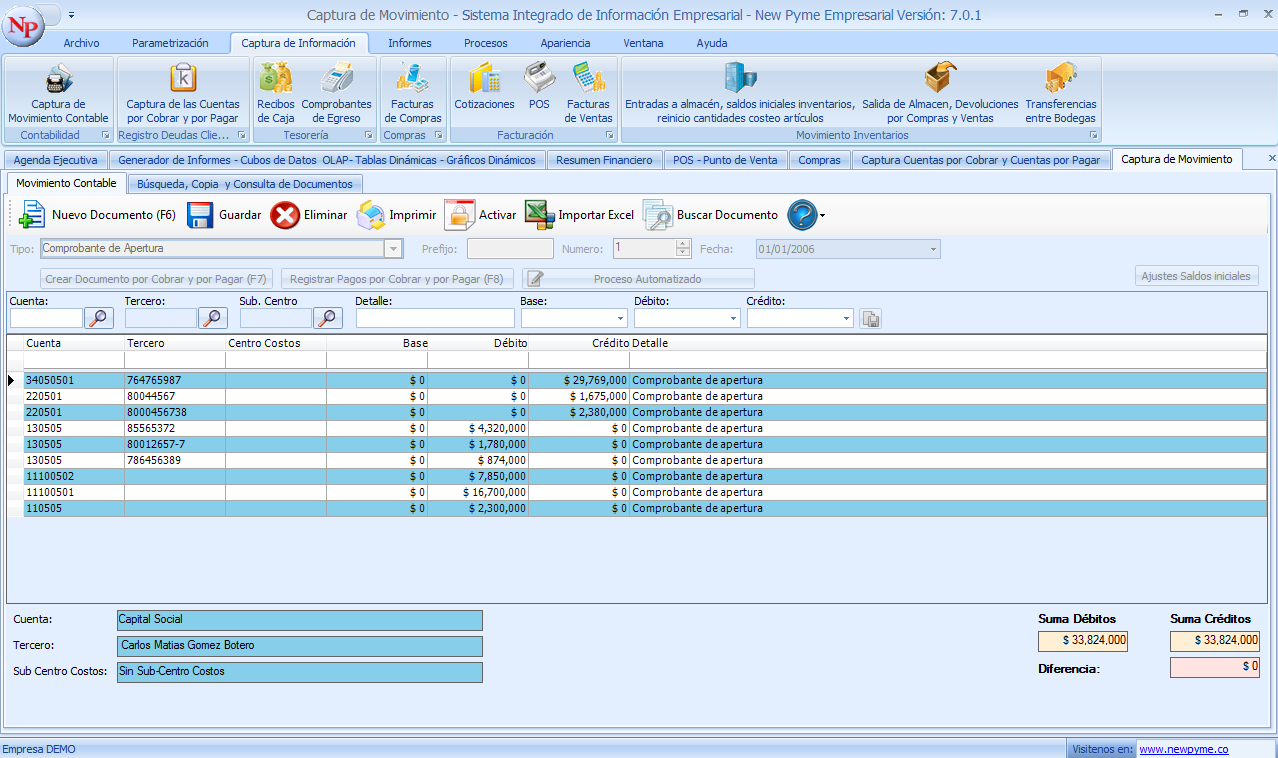Click the Guardar floppy disk icon
The height and width of the screenshot is (758, 1278).
(x=200, y=215)
